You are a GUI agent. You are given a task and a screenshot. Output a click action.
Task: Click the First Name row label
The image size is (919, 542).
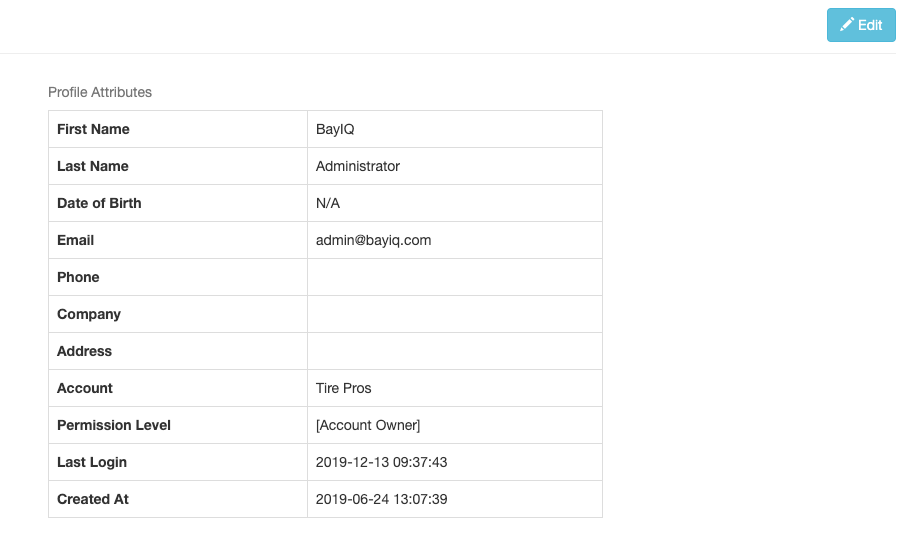click(x=93, y=129)
